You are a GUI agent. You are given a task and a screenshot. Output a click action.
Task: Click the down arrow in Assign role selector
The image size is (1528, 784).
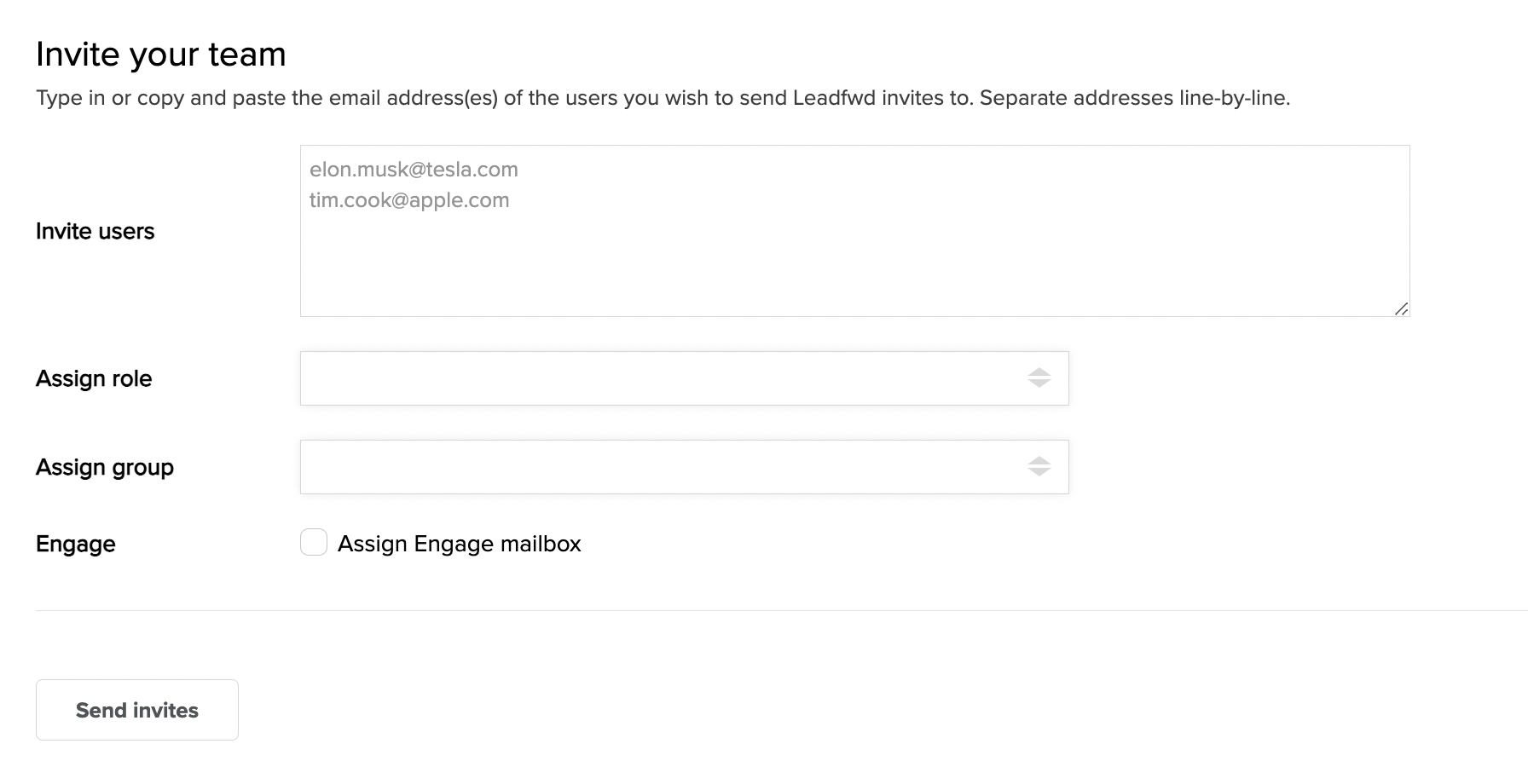[1039, 384]
